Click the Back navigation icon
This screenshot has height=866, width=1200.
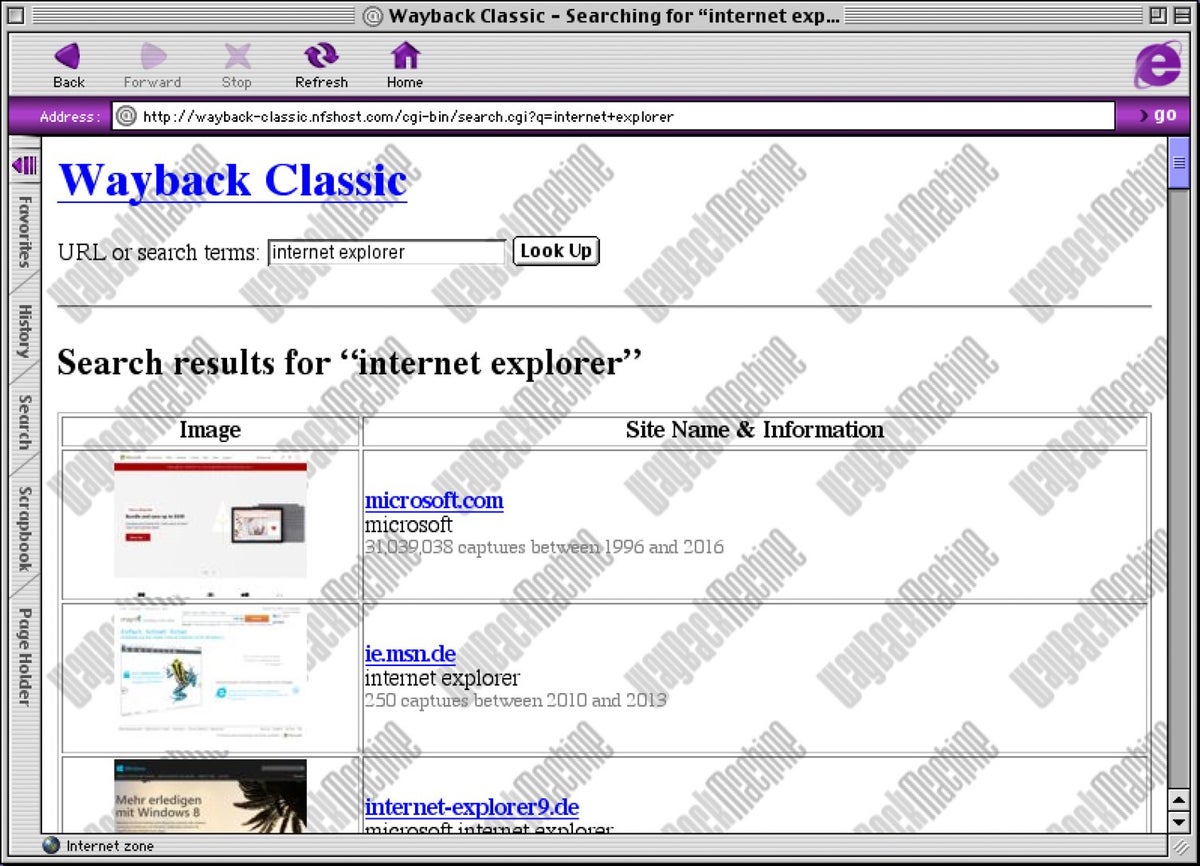pos(67,58)
